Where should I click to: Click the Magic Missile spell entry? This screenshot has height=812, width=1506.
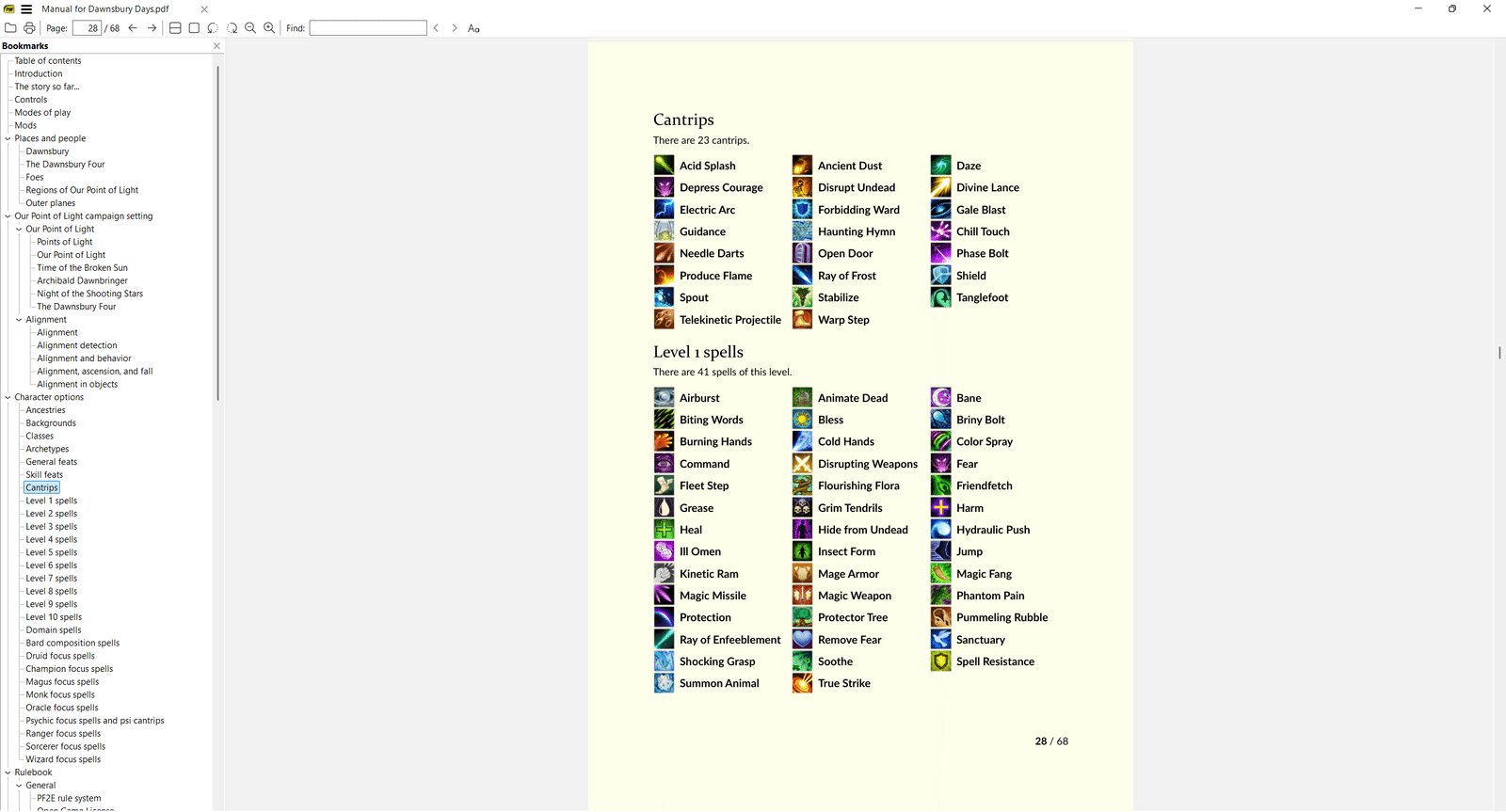(x=713, y=596)
